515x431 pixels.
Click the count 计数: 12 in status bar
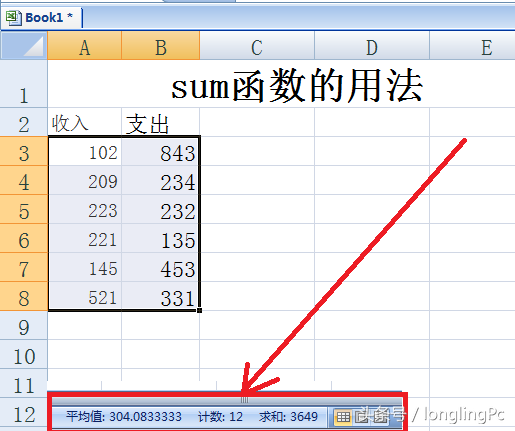[220, 417]
